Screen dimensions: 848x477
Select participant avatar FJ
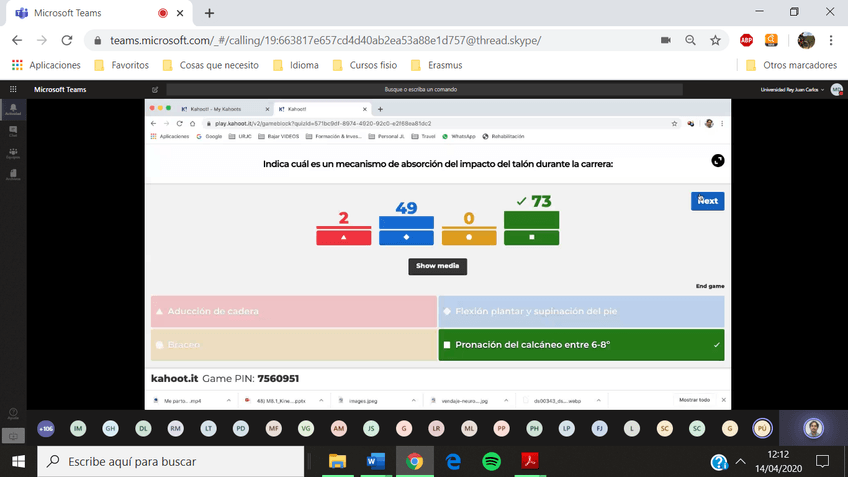[599, 428]
